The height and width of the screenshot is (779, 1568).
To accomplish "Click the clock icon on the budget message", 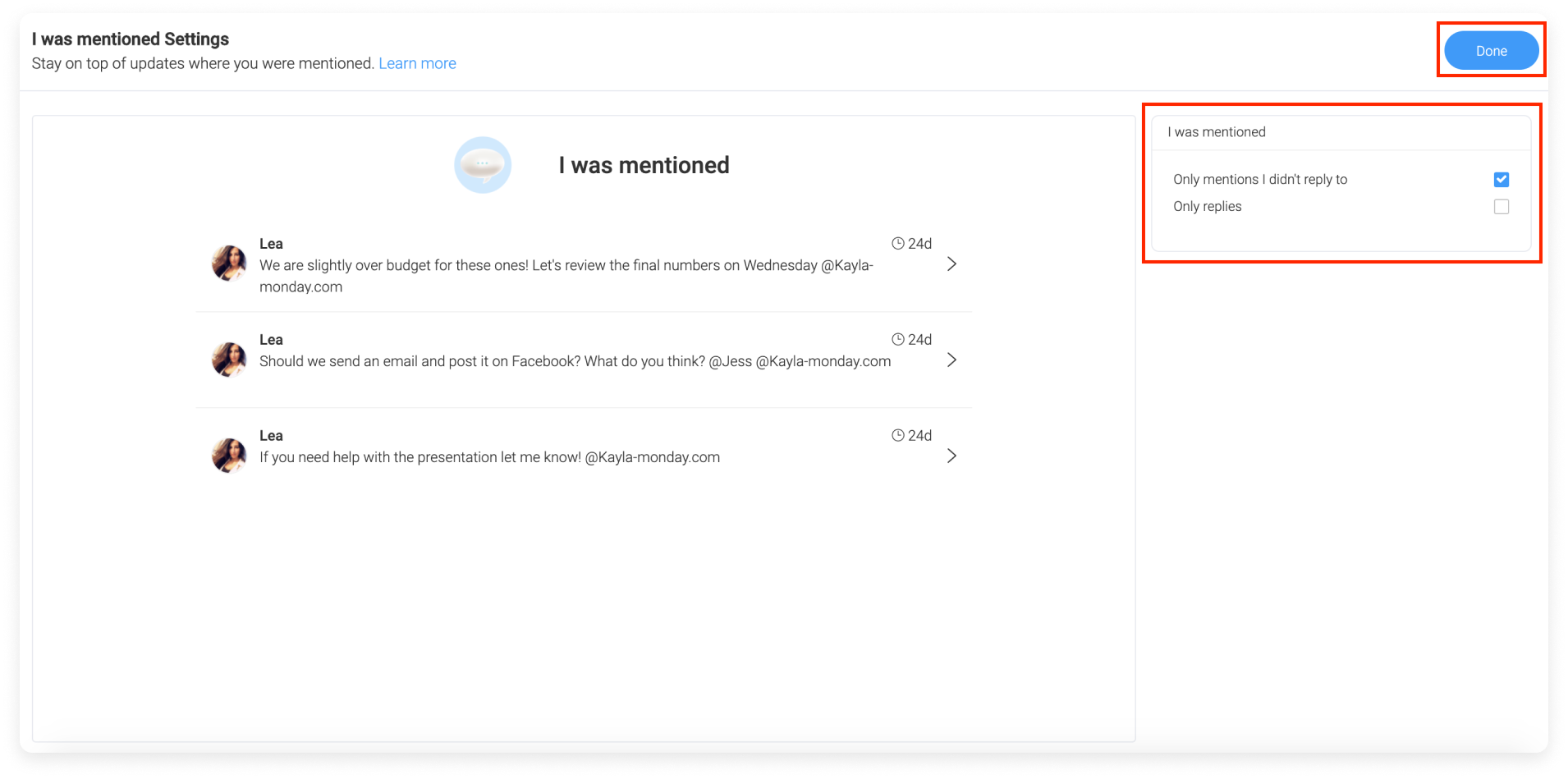I will click(897, 243).
